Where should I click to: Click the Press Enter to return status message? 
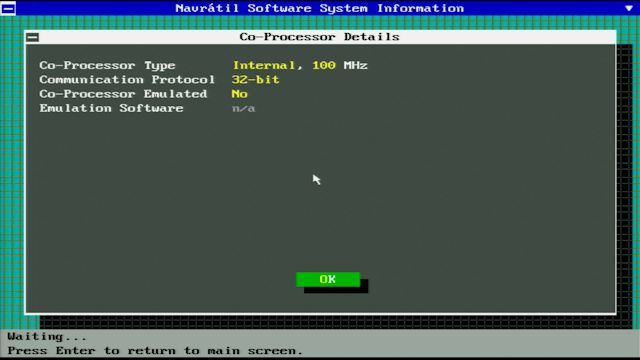point(155,351)
